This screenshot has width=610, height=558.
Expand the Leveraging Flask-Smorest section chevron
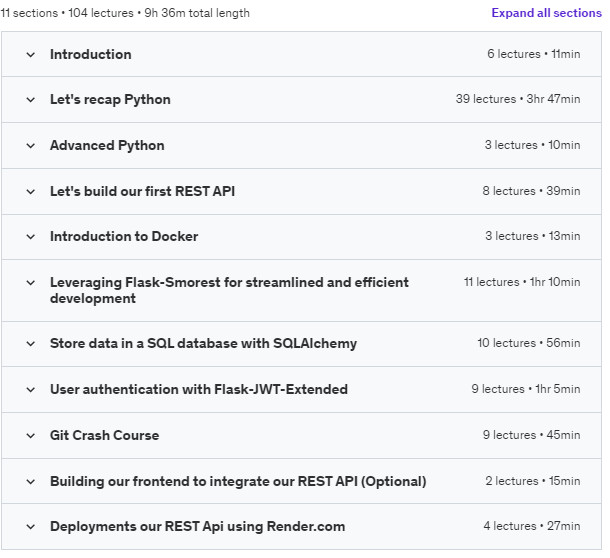(x=31, y=283)
